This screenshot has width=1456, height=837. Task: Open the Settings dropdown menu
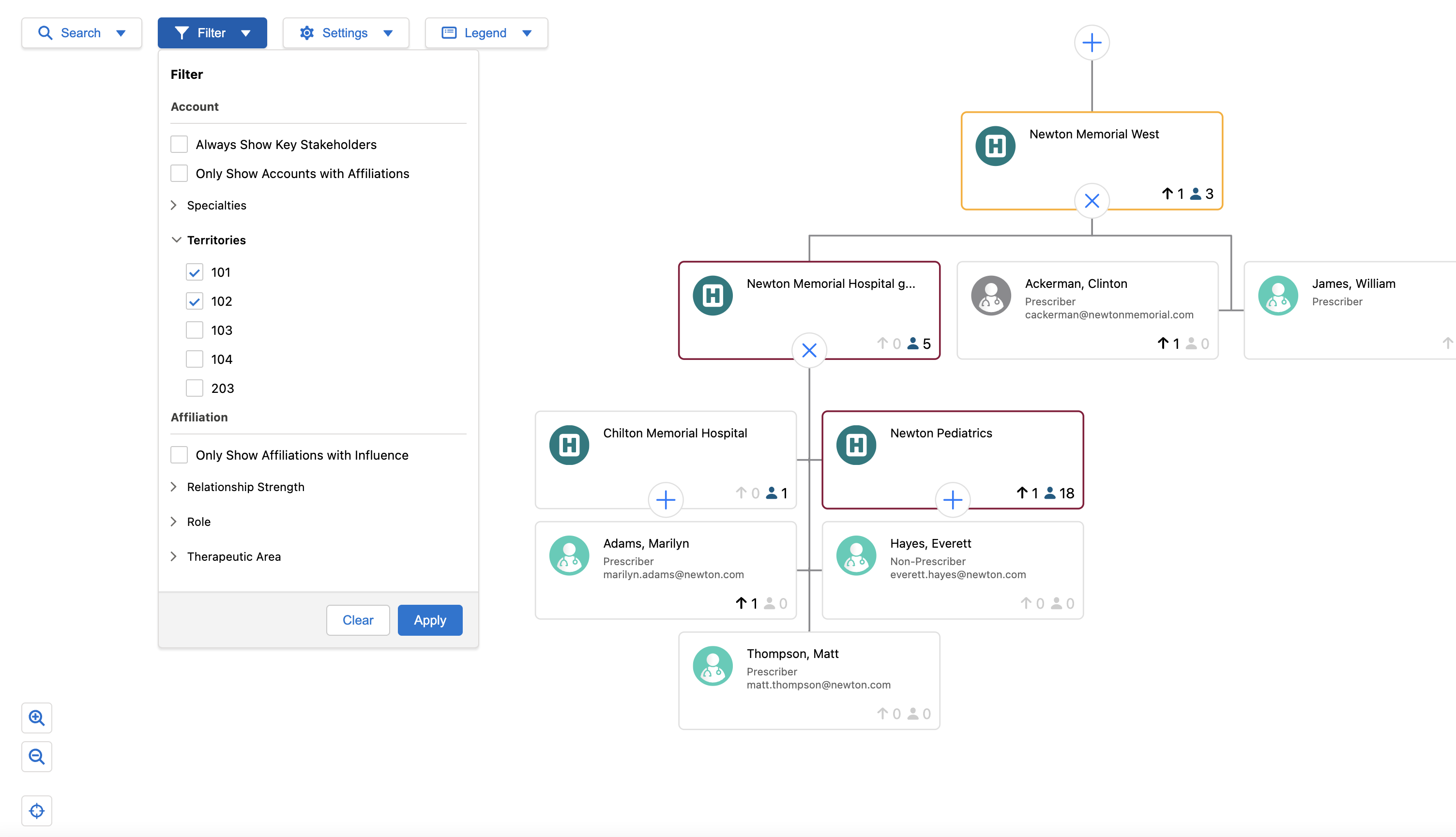346,33
